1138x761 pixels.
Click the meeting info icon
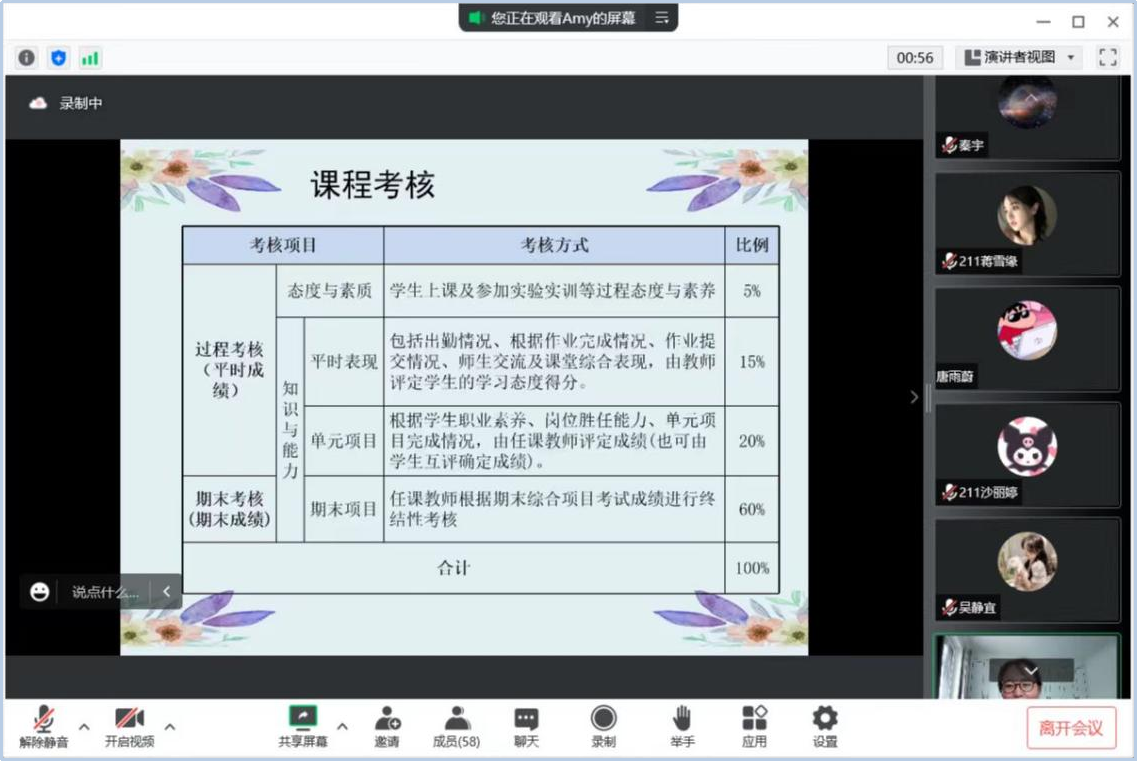click(x=27, y=58)
